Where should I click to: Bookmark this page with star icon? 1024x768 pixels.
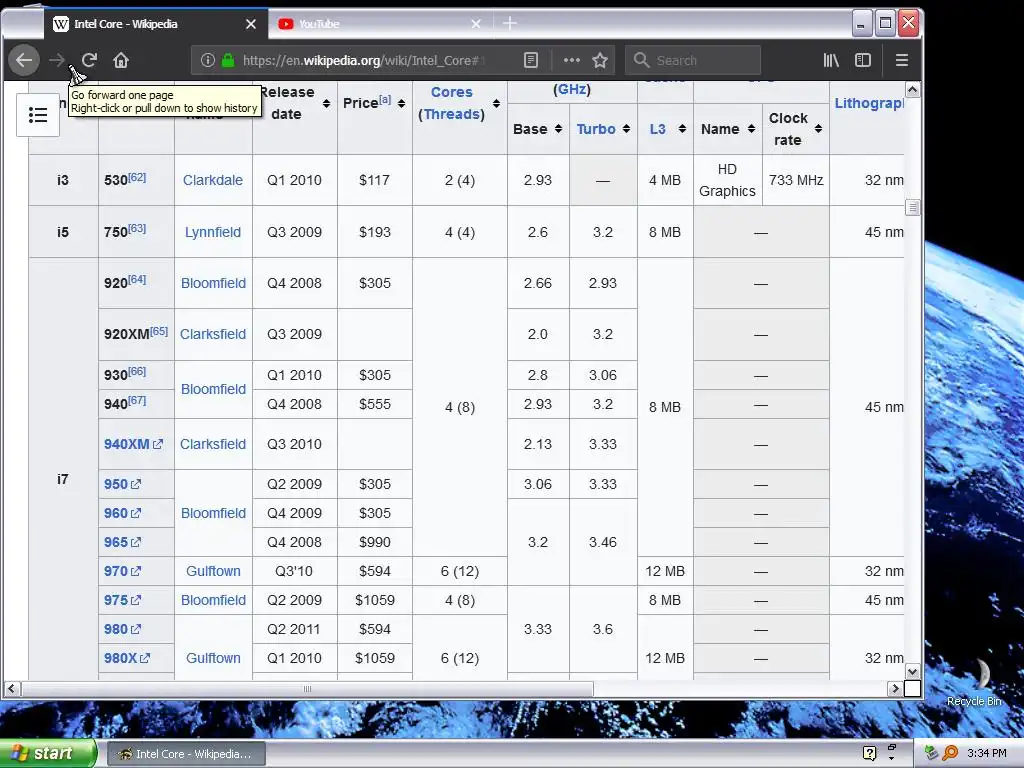(600, 60)
